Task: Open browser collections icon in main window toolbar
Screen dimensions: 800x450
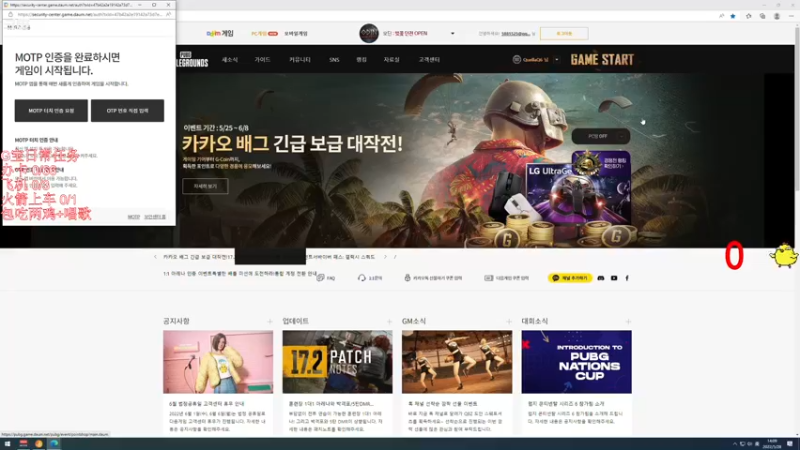Action: [762, 16]
